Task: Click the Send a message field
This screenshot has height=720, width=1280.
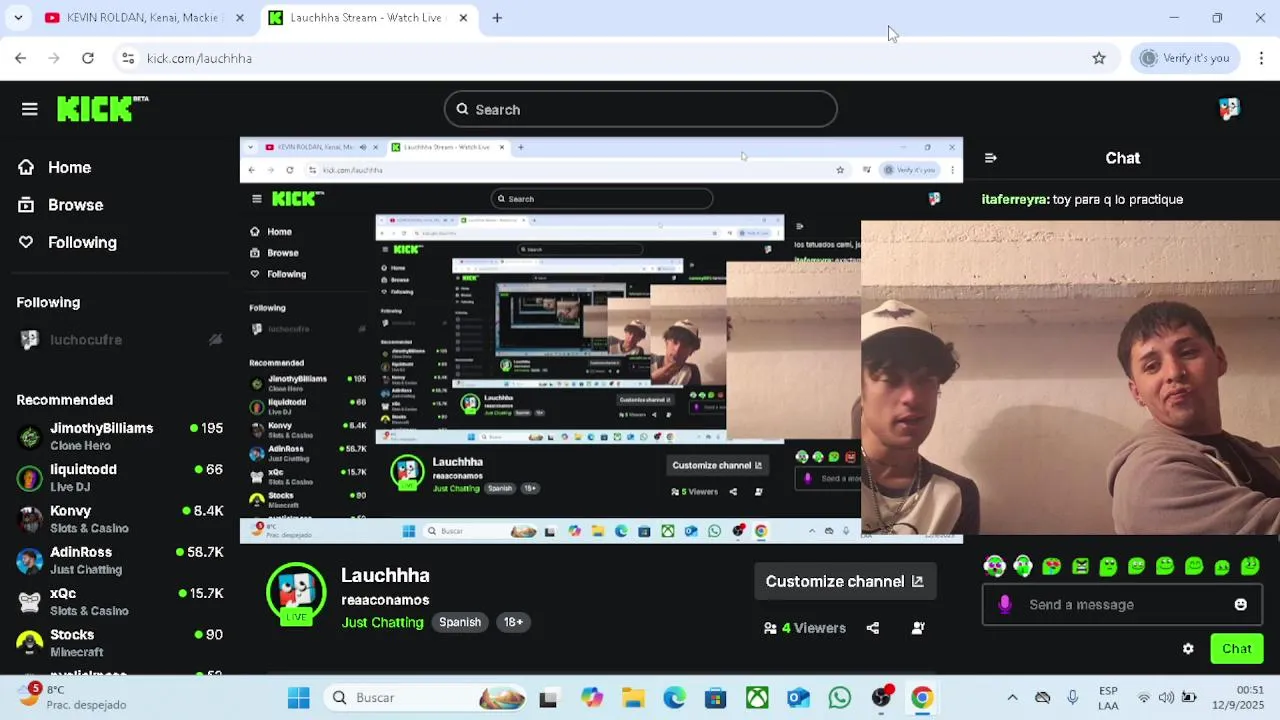Action: point(1120,604)
